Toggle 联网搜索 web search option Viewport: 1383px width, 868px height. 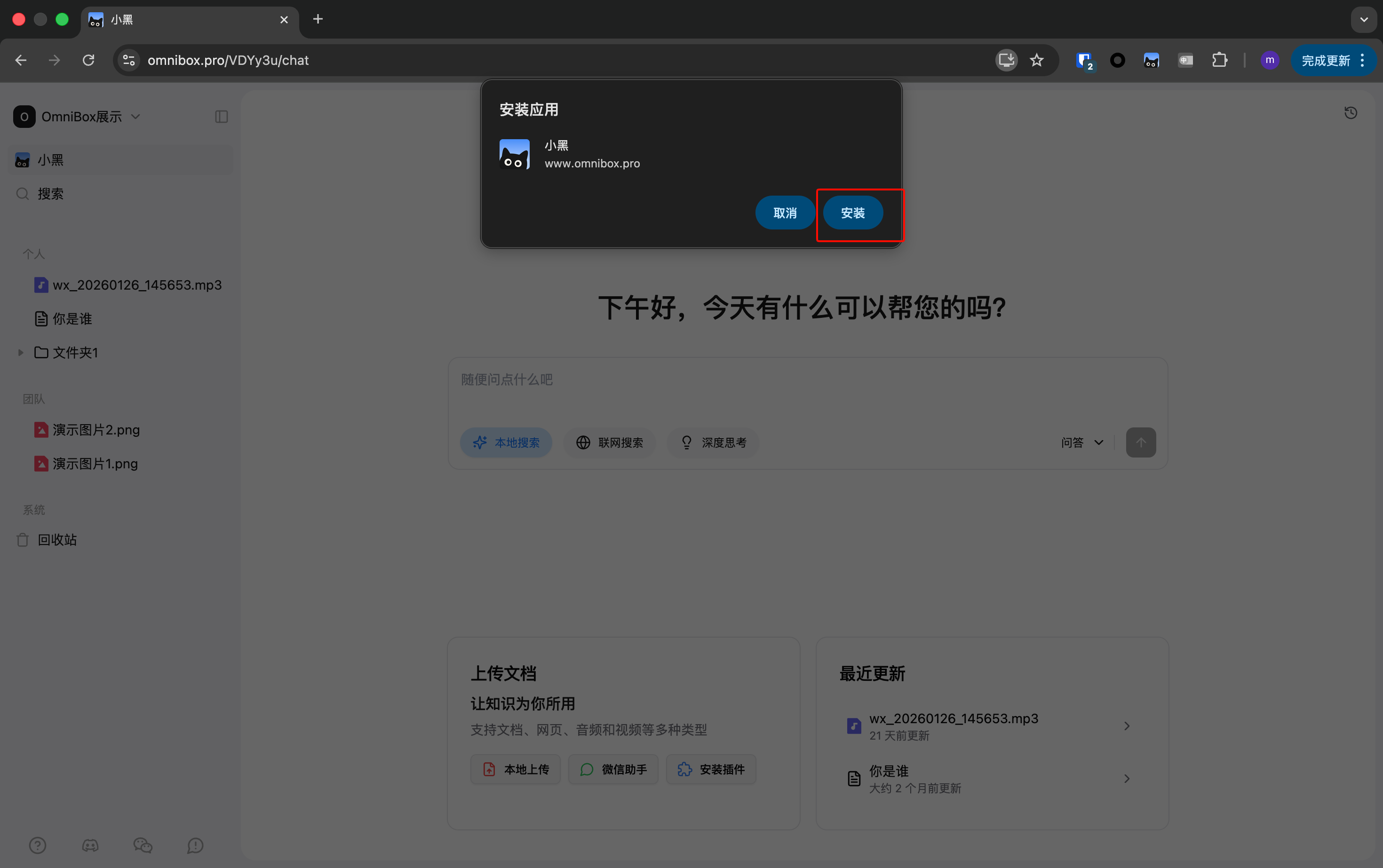[x=609, y=442]
